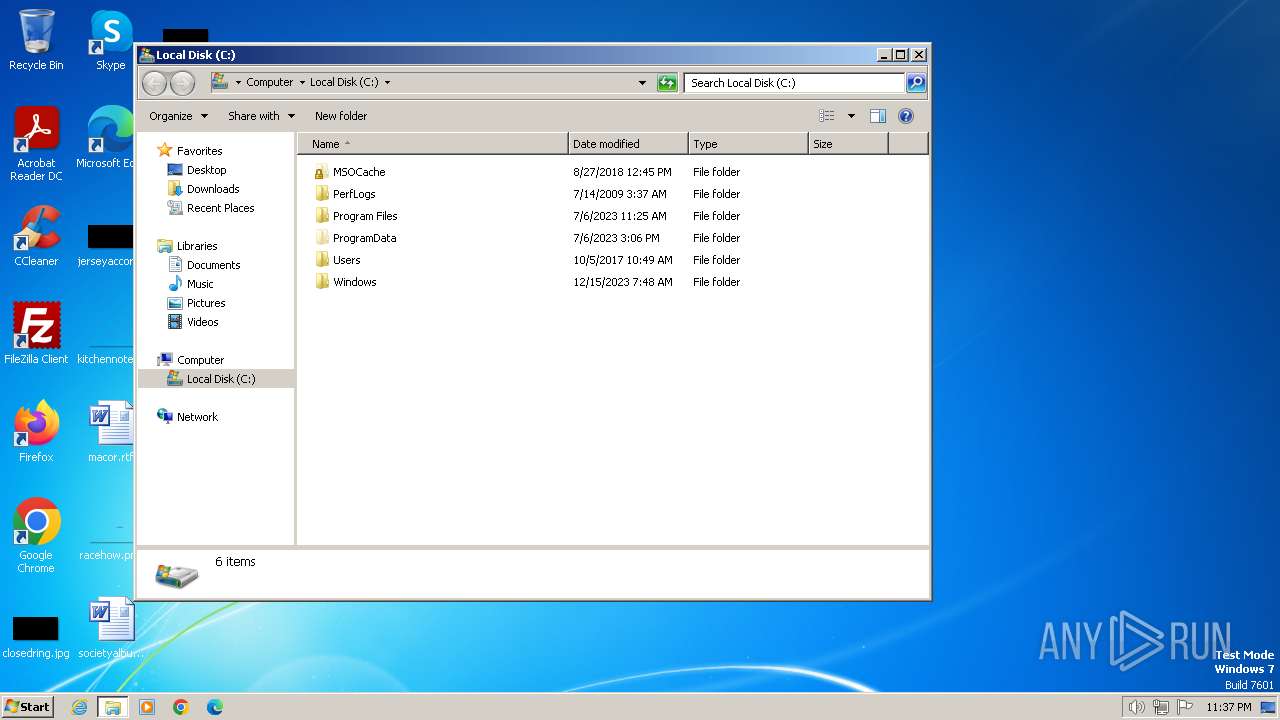Select Firefox desktop shortcut
Screen dimensions: 1280x720
(x=36, y=432)
